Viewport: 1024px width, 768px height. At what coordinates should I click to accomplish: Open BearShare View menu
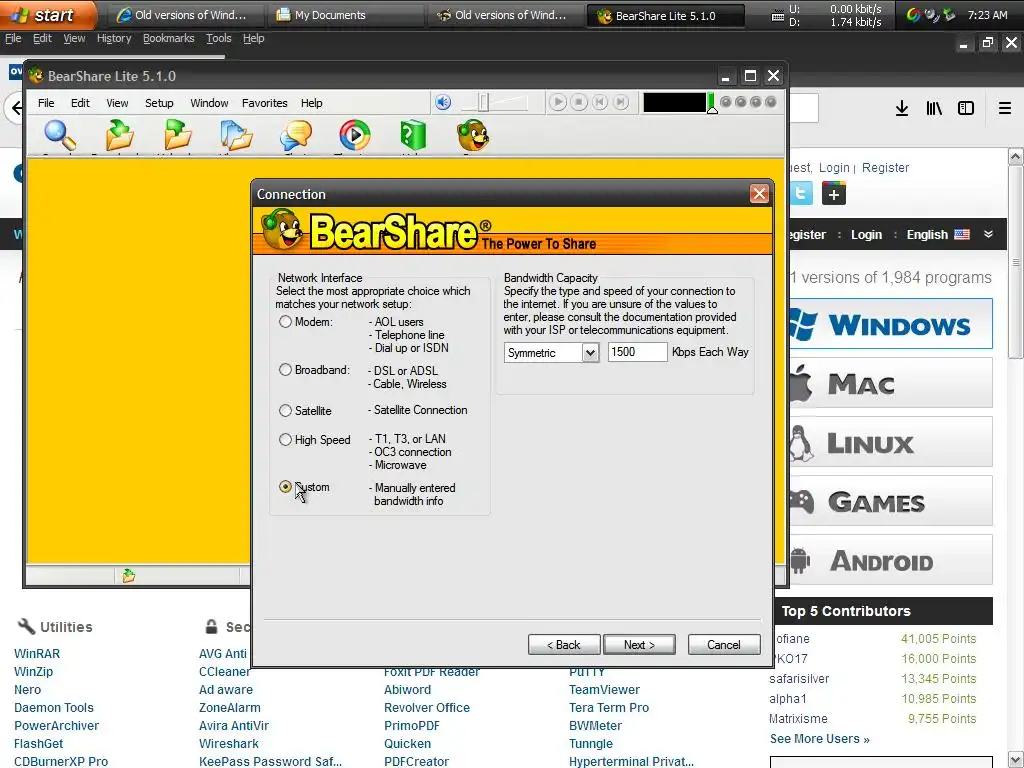(118, 103)
